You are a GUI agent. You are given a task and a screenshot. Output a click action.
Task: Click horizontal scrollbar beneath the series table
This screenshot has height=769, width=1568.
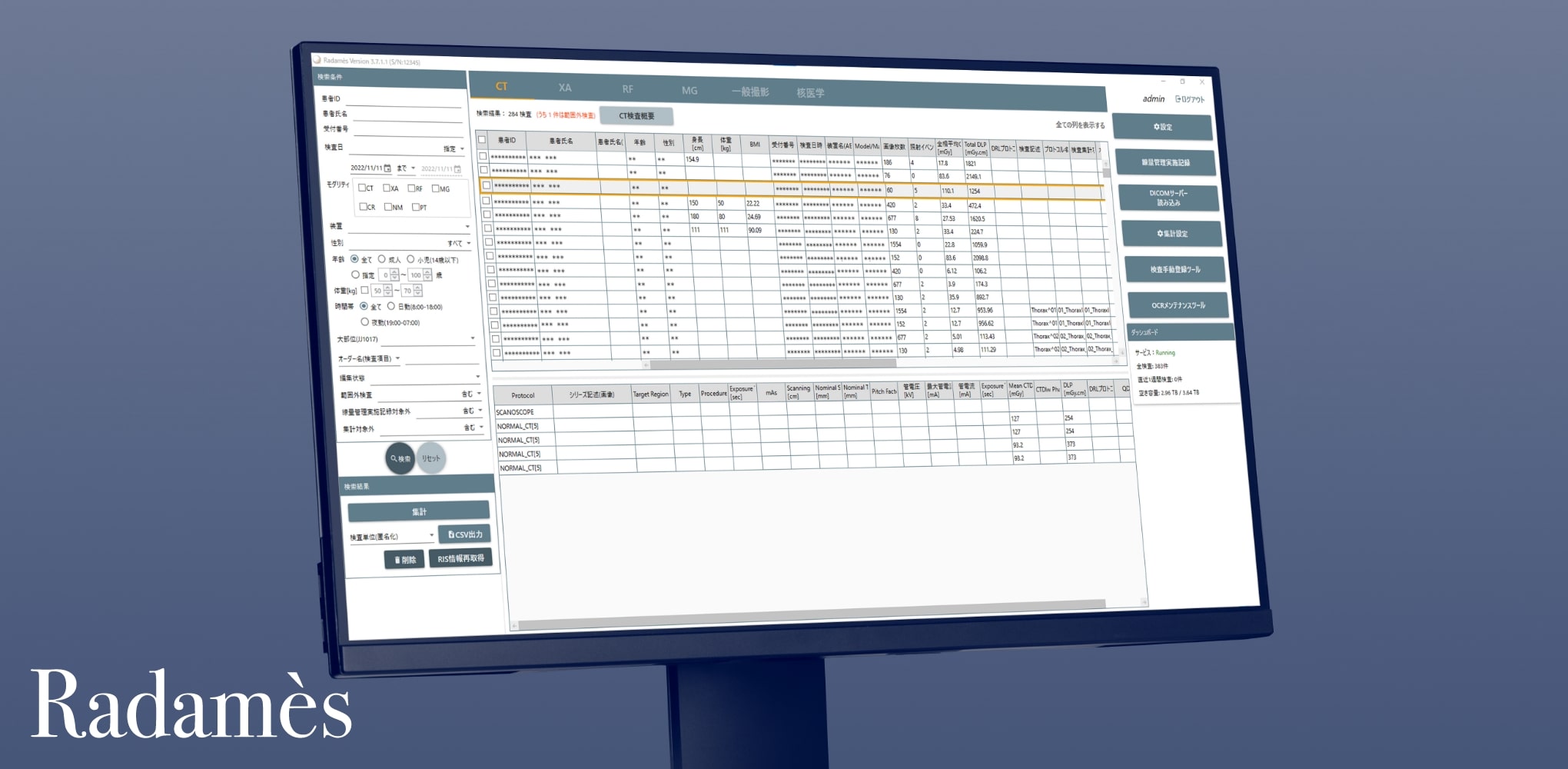[x=811, y=615]
